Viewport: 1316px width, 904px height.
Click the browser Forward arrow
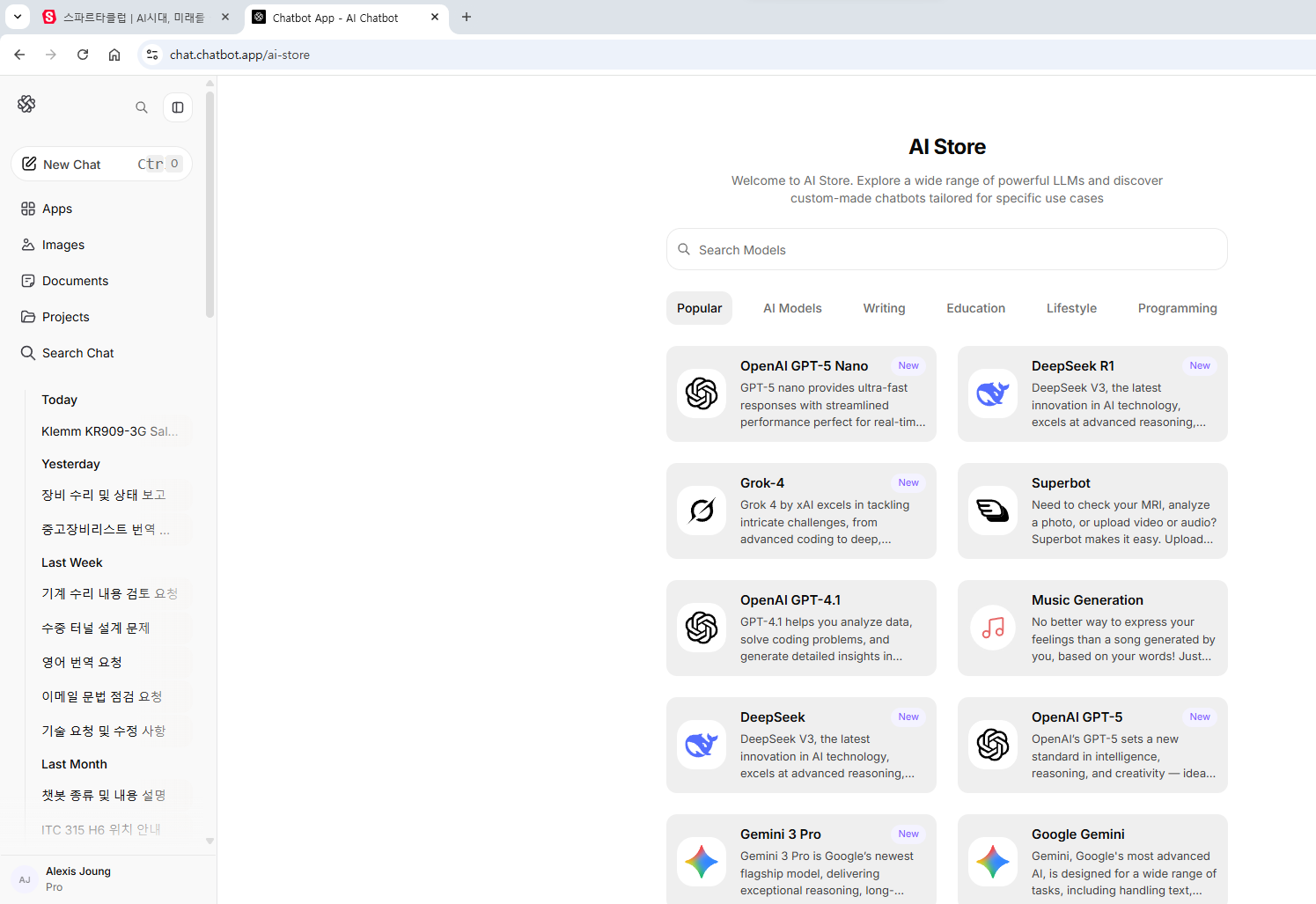coord(51,55)
